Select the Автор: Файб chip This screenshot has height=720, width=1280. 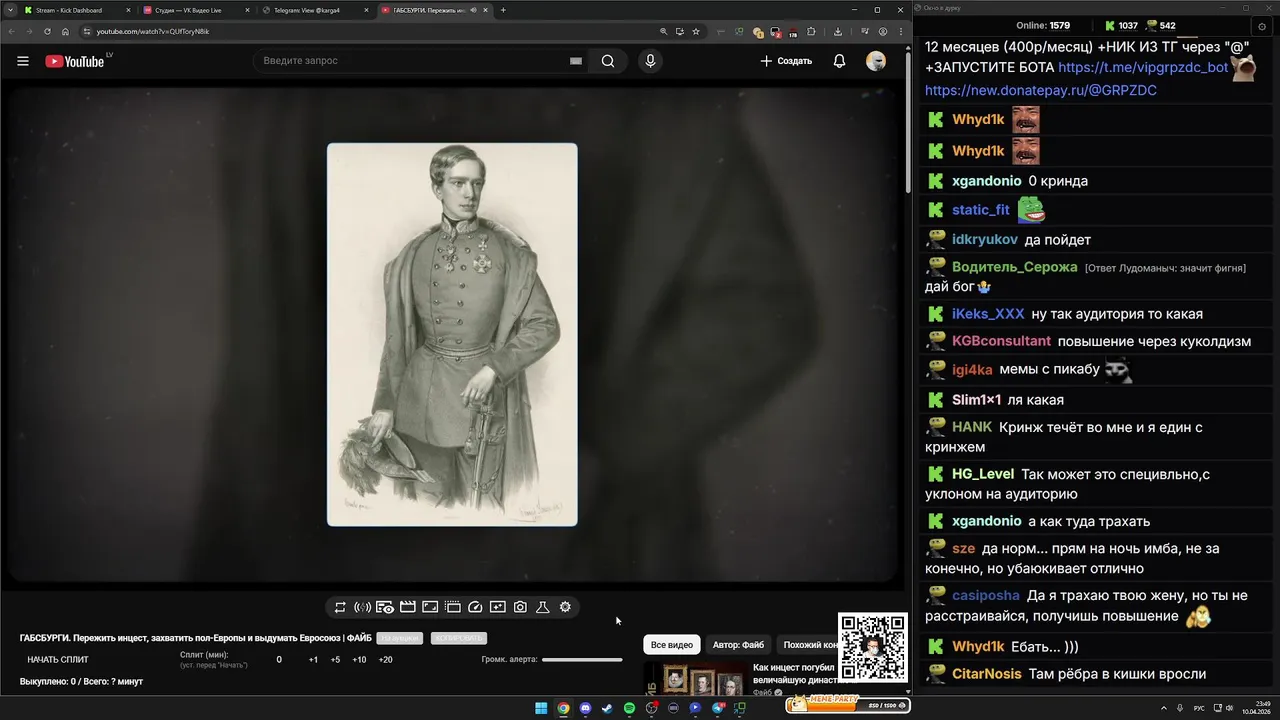click(x=738, y=645)
